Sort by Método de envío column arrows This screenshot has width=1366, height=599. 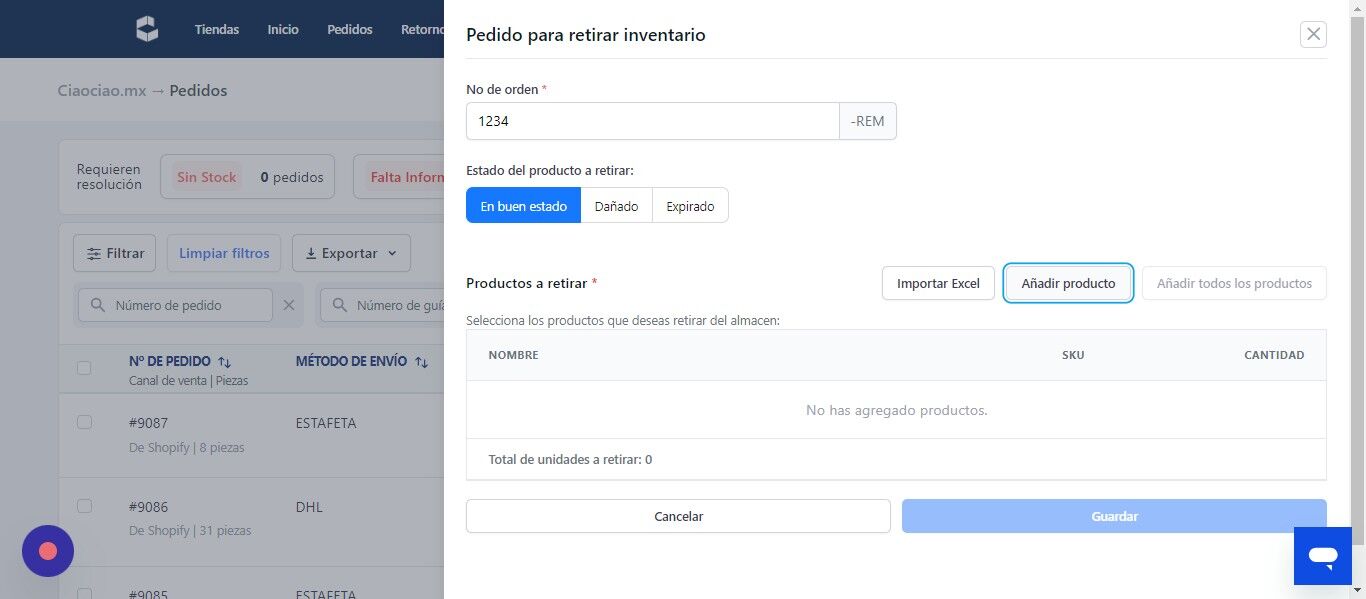tap(421, 362)
